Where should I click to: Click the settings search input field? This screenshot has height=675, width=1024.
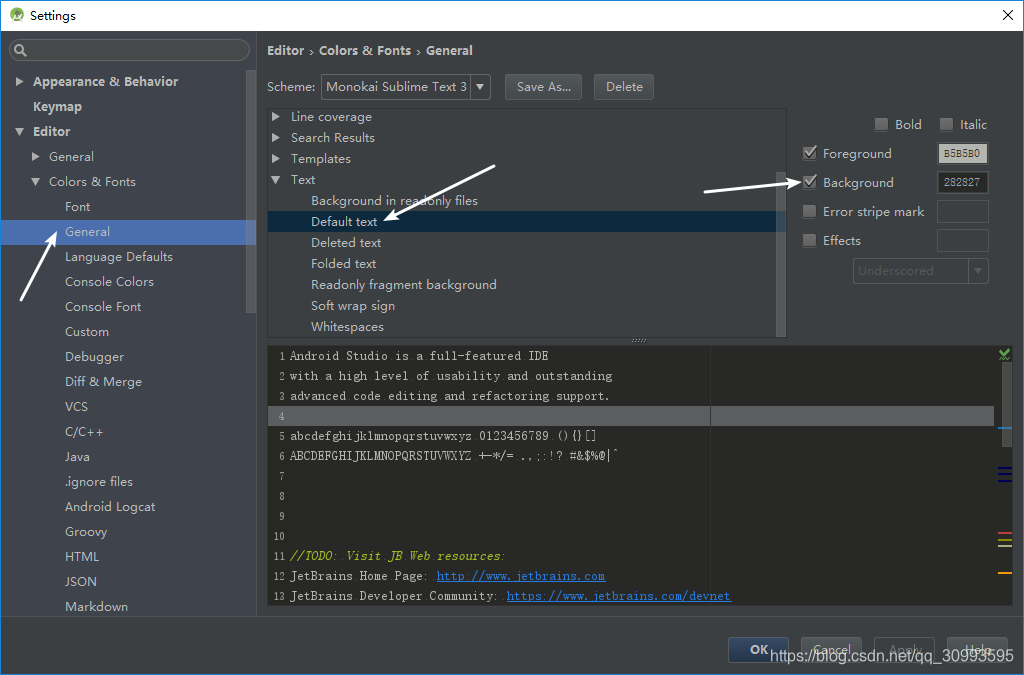[x=129, y=50]
